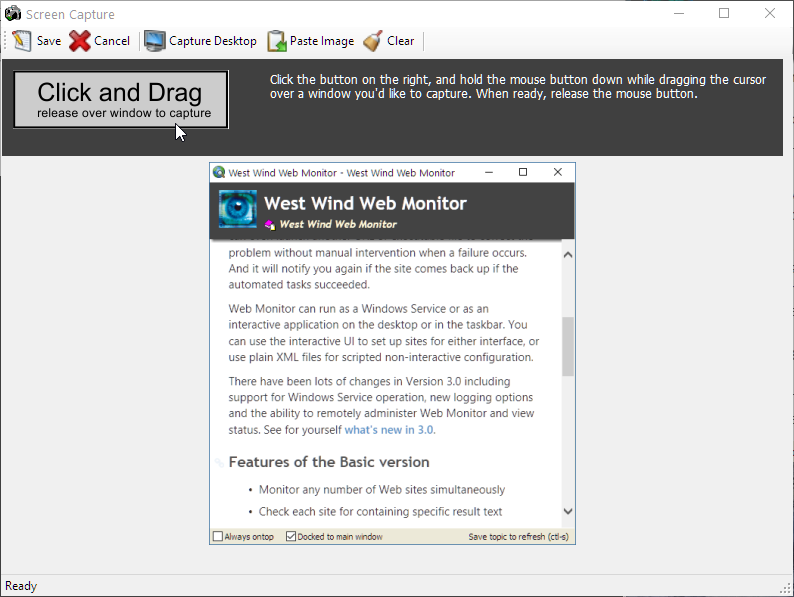794x597 pixels.
Task: Click the Ready status bar text
Action: [21, 586]
